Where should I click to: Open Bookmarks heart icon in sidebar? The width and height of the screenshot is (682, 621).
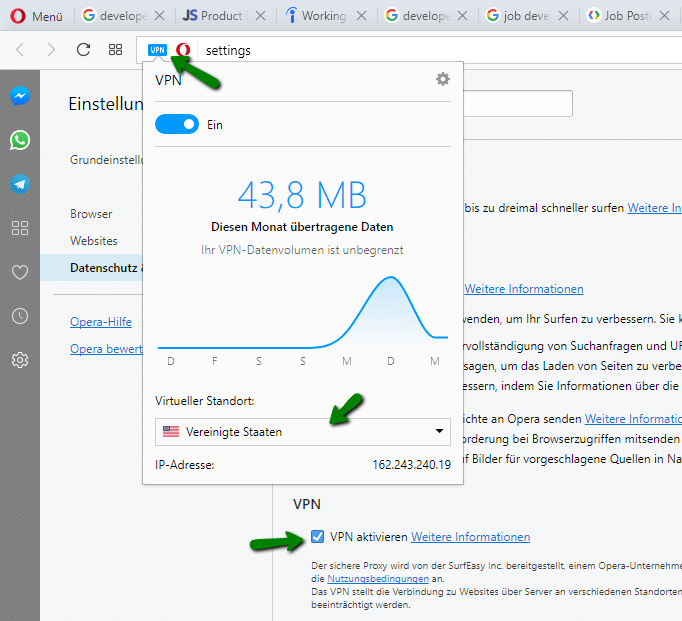point(20,272)
